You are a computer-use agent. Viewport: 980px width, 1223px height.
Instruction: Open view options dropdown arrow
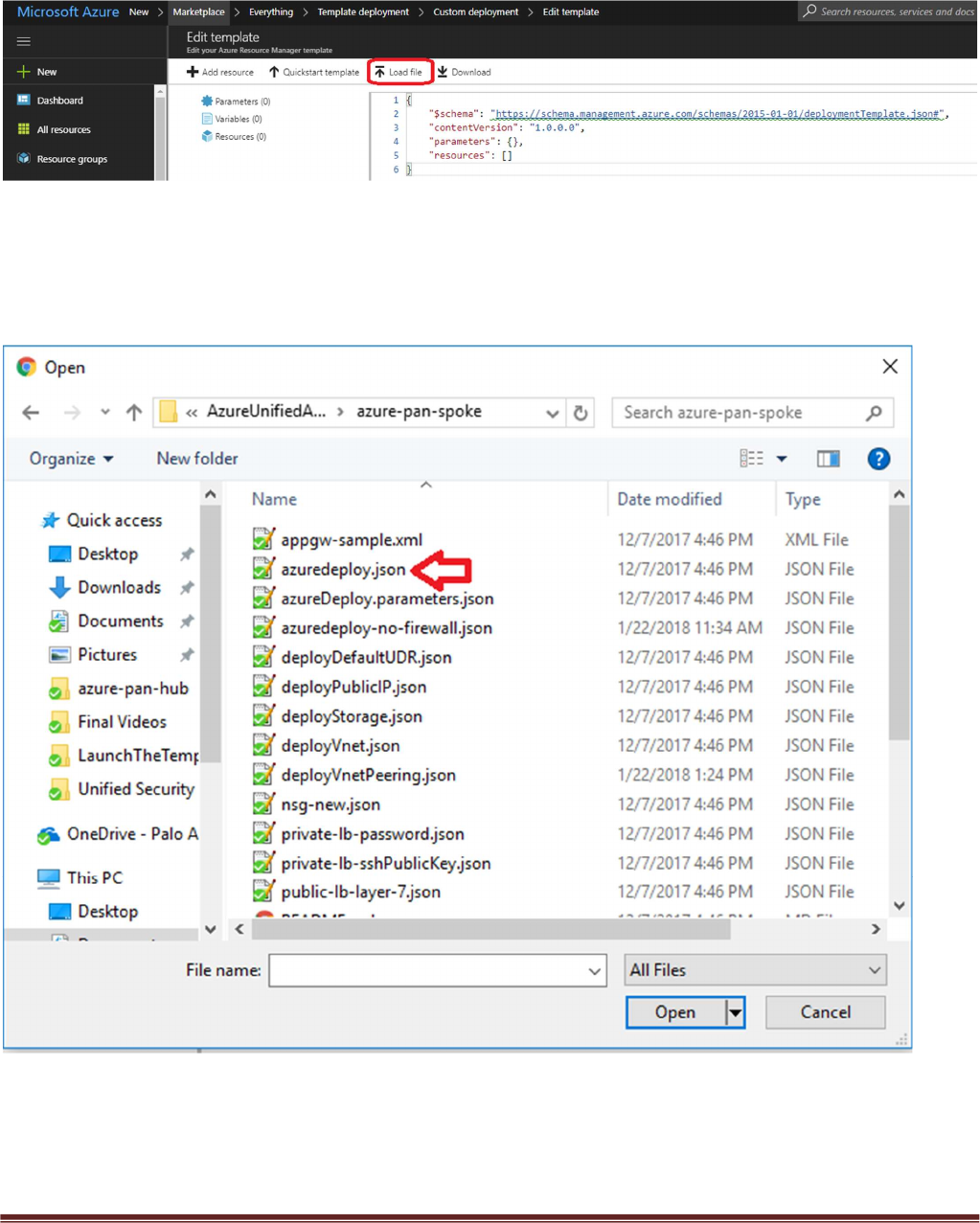782,459
